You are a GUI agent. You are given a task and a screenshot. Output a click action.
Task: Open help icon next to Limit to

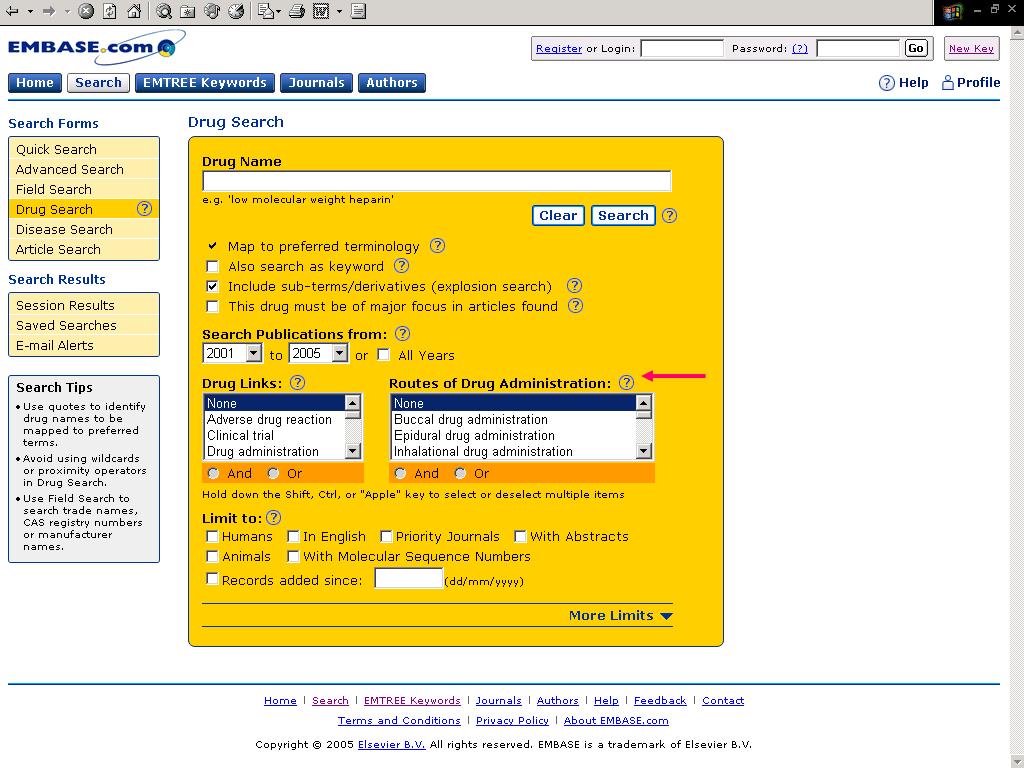(x=274, y=518)
